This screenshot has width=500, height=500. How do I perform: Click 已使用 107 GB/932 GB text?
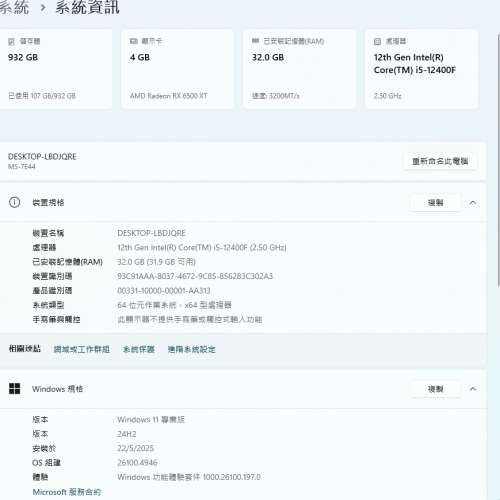[x=42, y=96]
